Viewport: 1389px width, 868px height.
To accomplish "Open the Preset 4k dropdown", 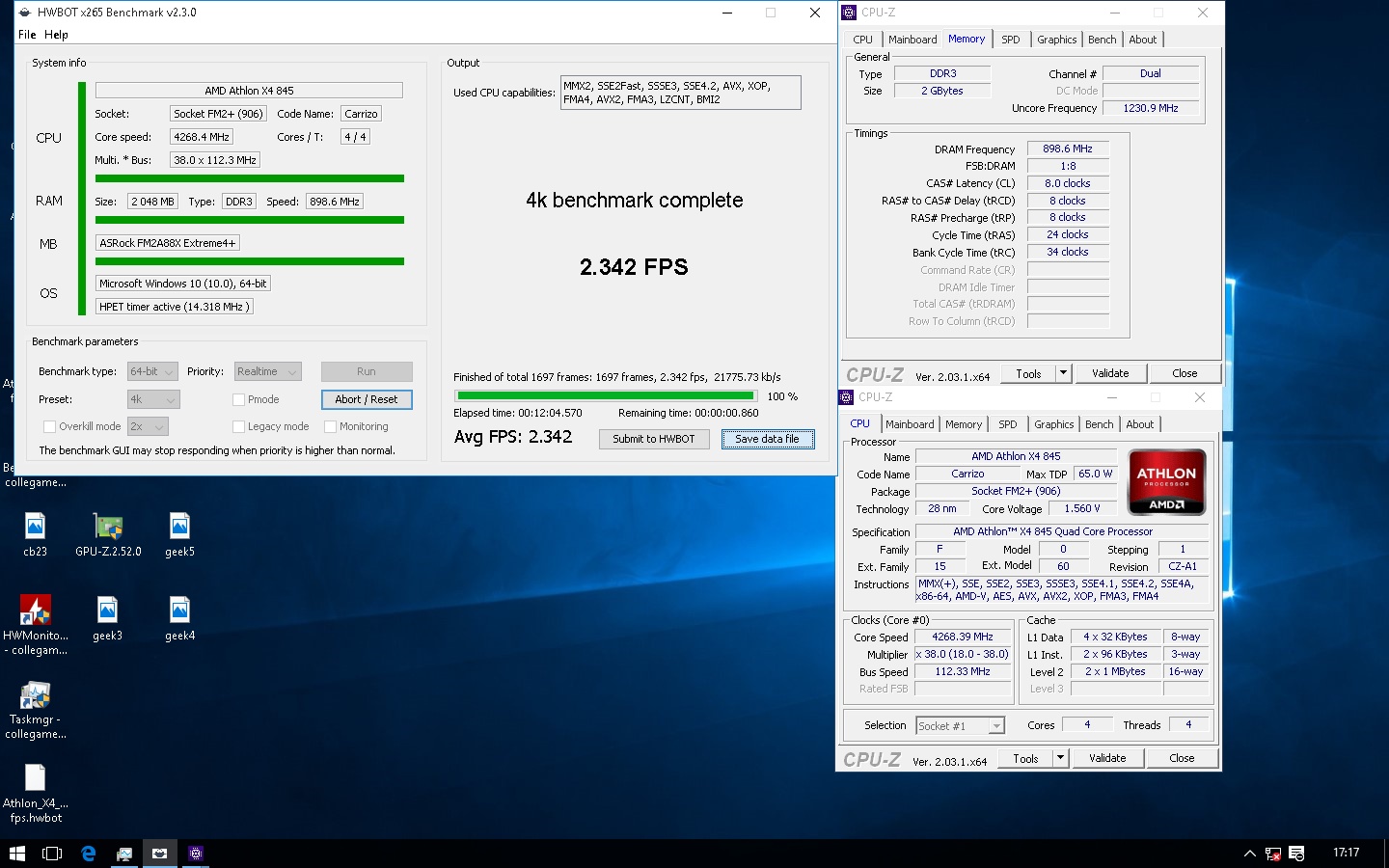I will [x=153, y=399].
